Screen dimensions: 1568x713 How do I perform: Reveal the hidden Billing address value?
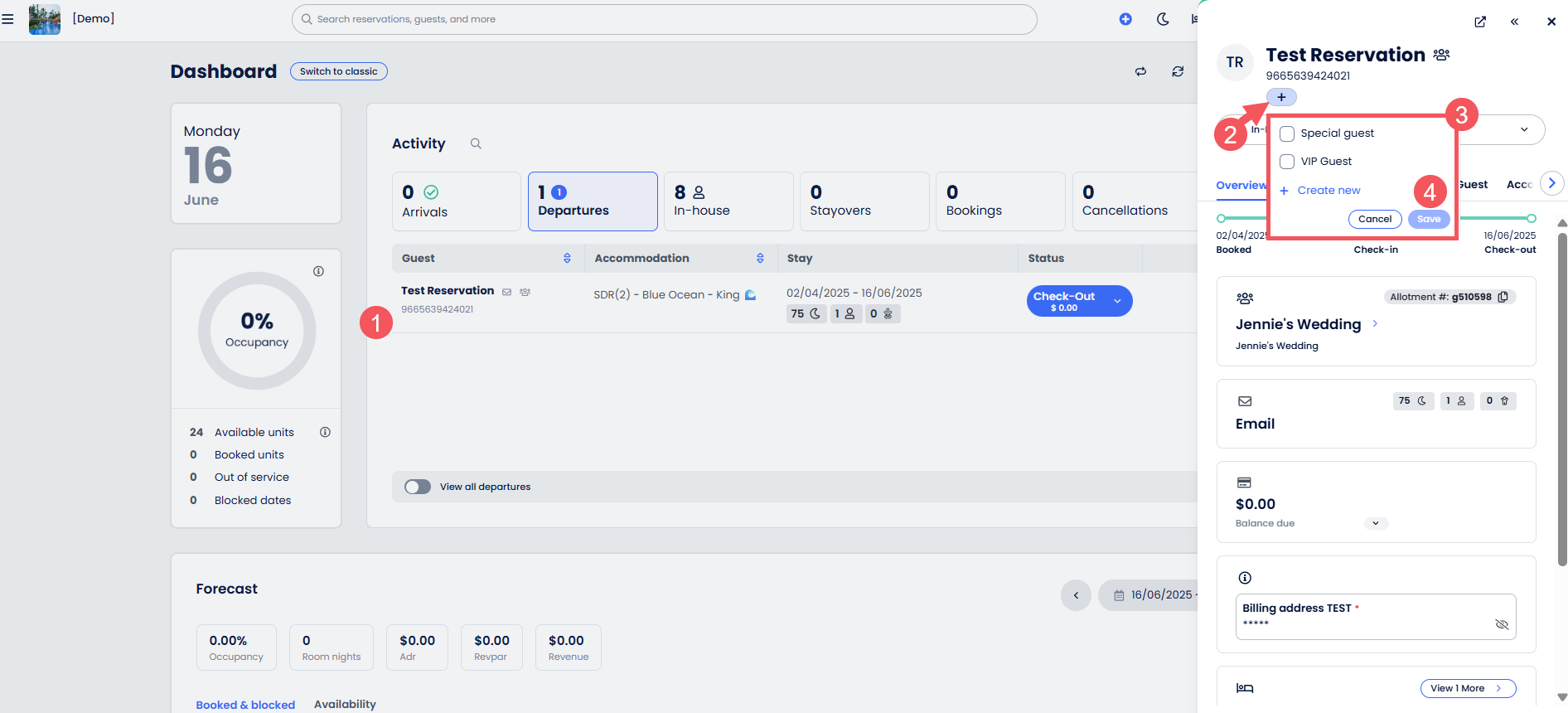pyautogui.click(x=1501, y=624)
